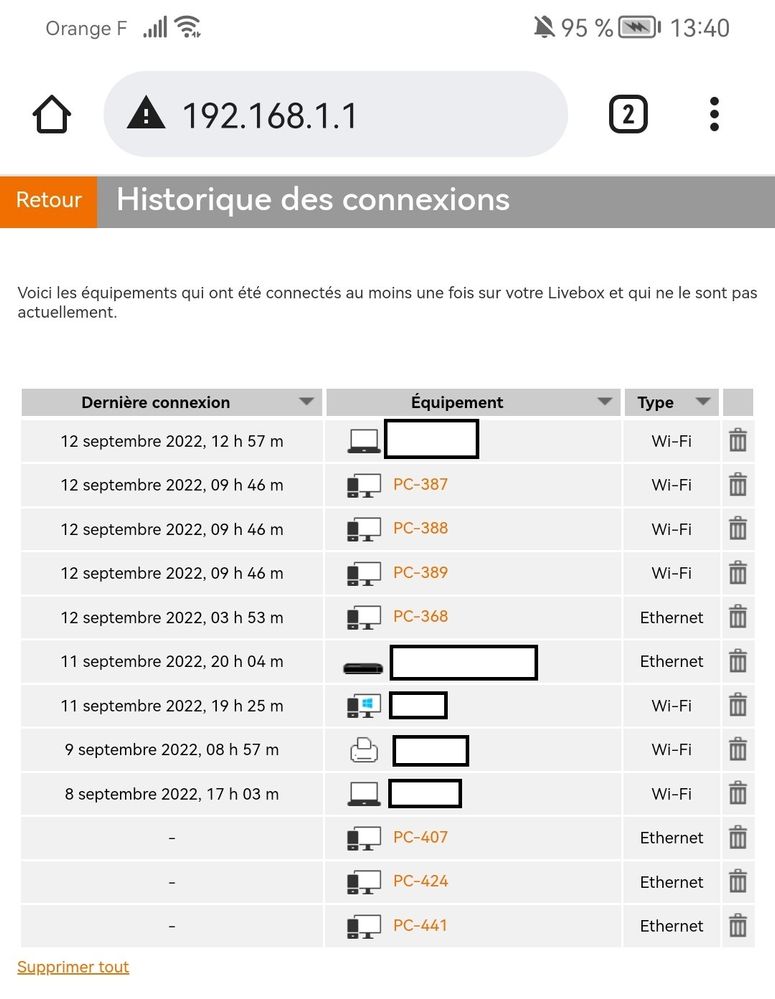
Task: Click the Retour button
Action: point(48,200)
